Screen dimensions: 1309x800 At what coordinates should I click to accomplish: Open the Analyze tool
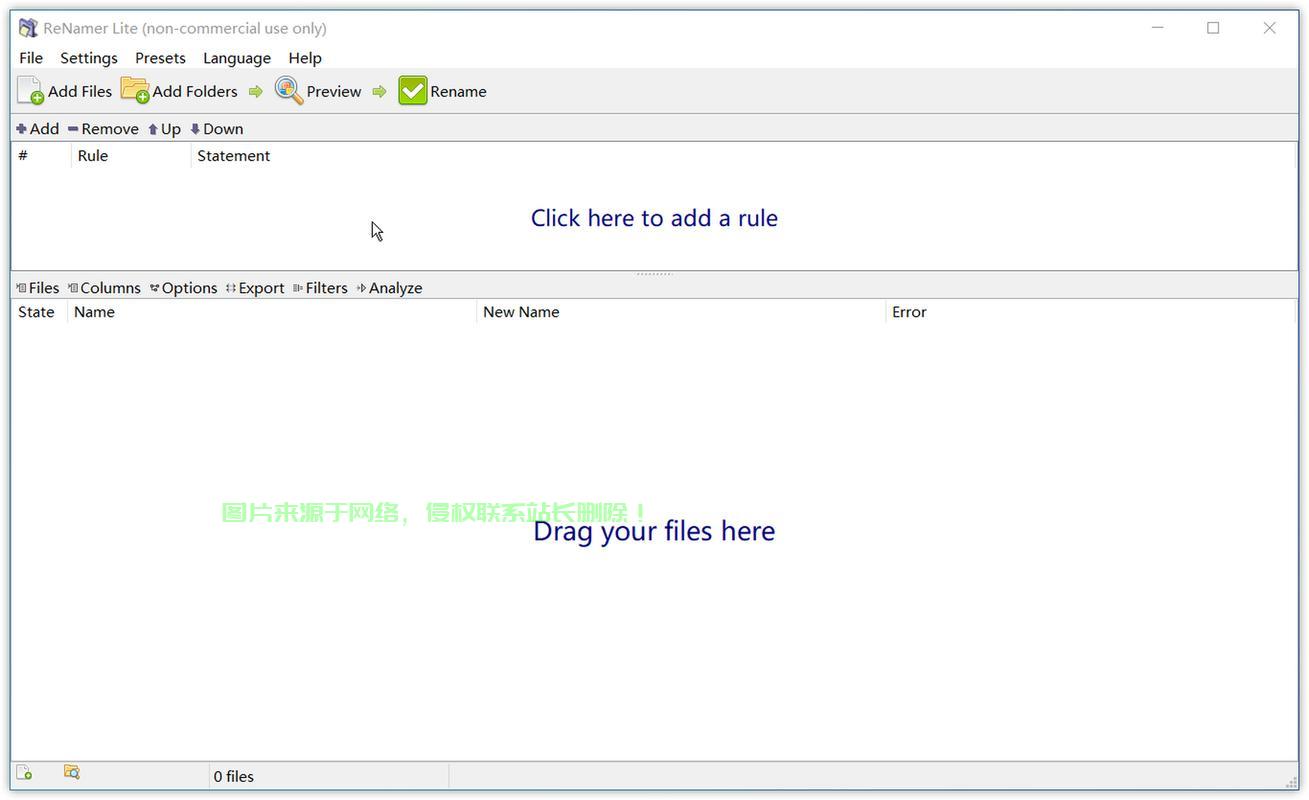coord(390,288)
